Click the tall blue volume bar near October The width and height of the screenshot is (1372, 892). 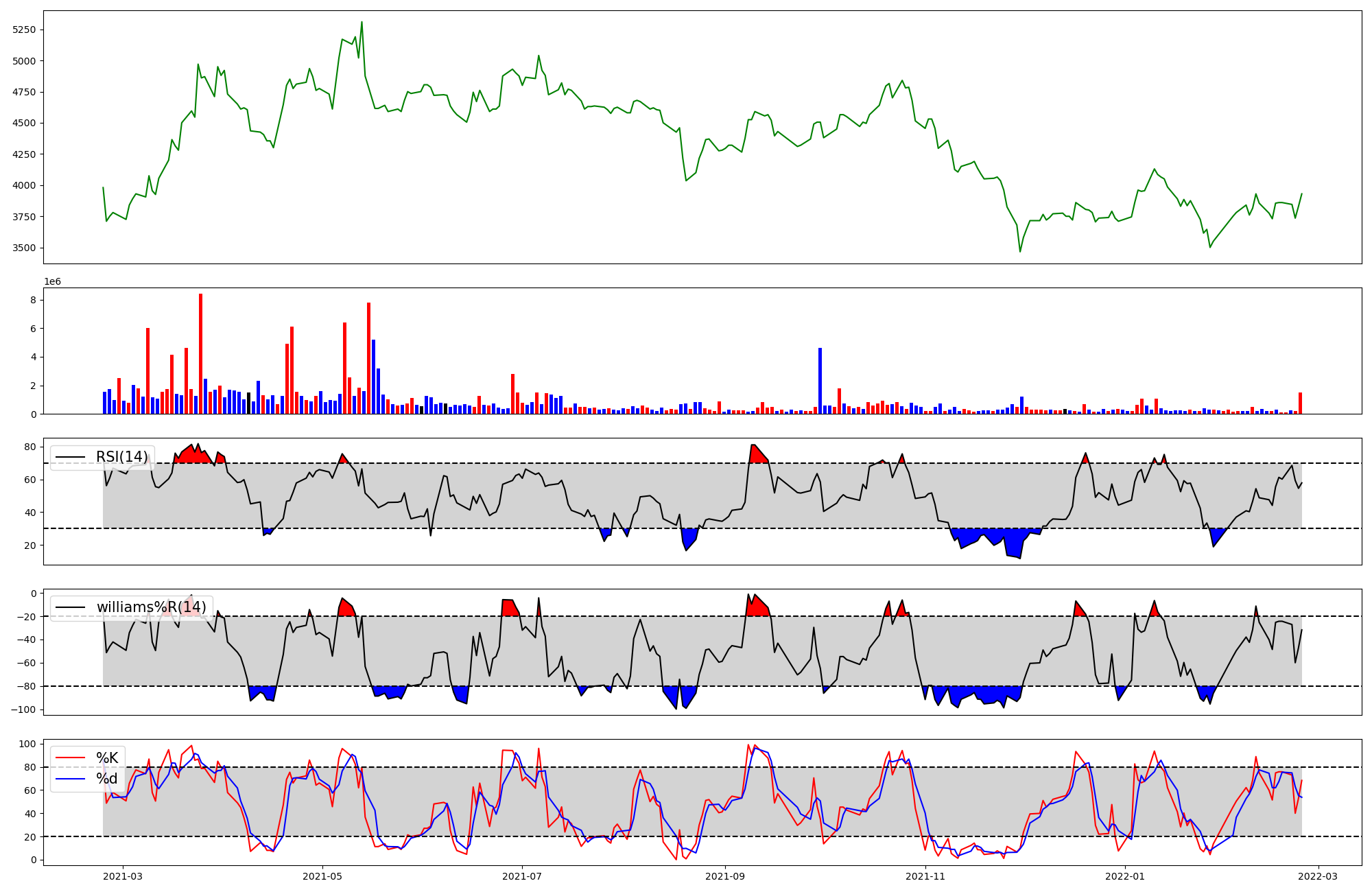point(820,381)
